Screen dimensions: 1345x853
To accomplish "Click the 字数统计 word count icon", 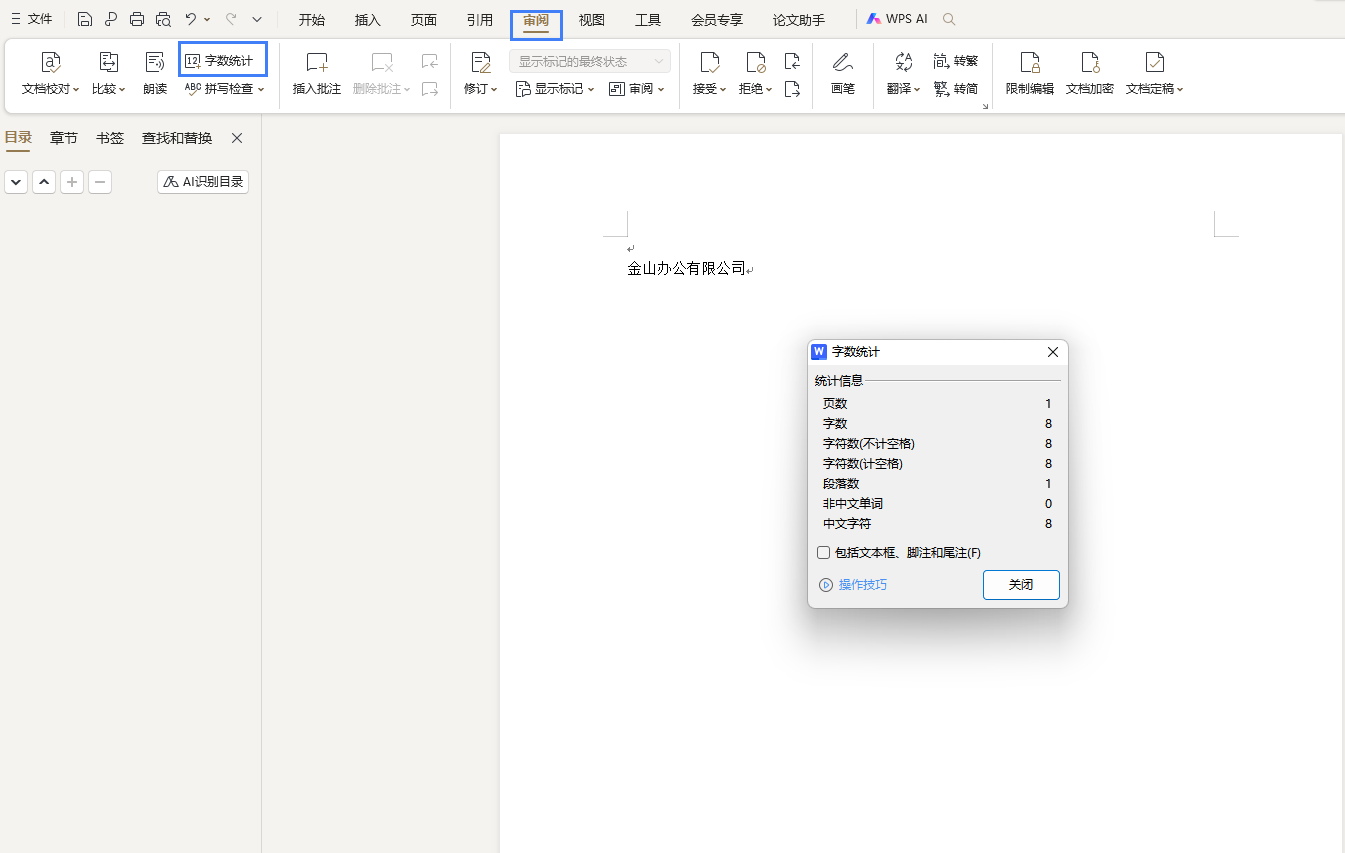I will point(194,61).
